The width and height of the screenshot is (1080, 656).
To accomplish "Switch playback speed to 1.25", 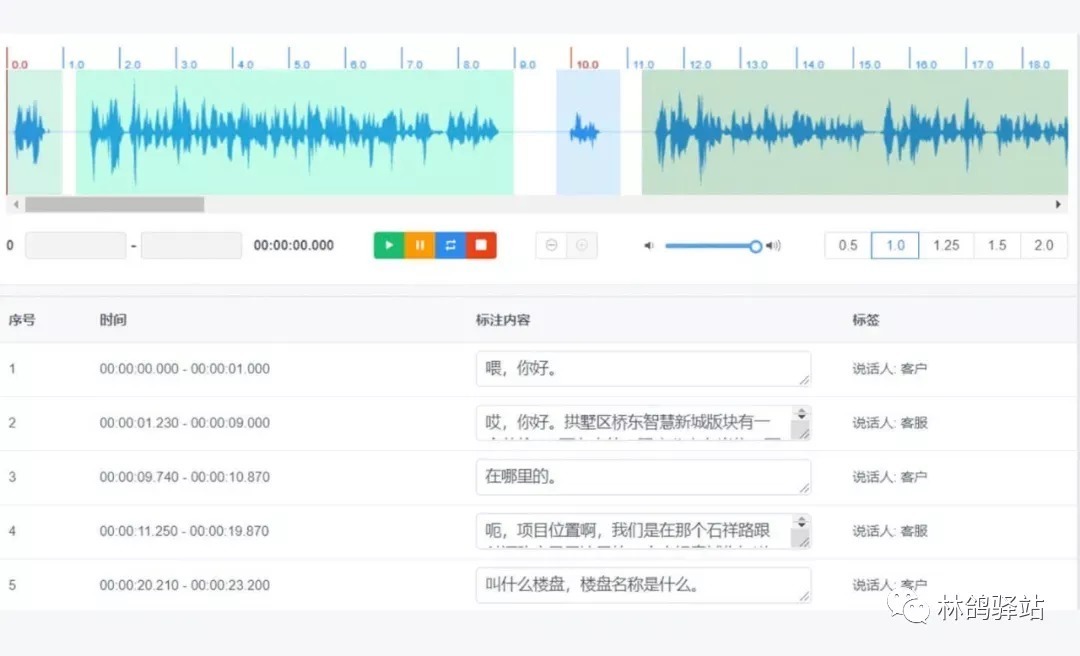I will coord(946,245).
